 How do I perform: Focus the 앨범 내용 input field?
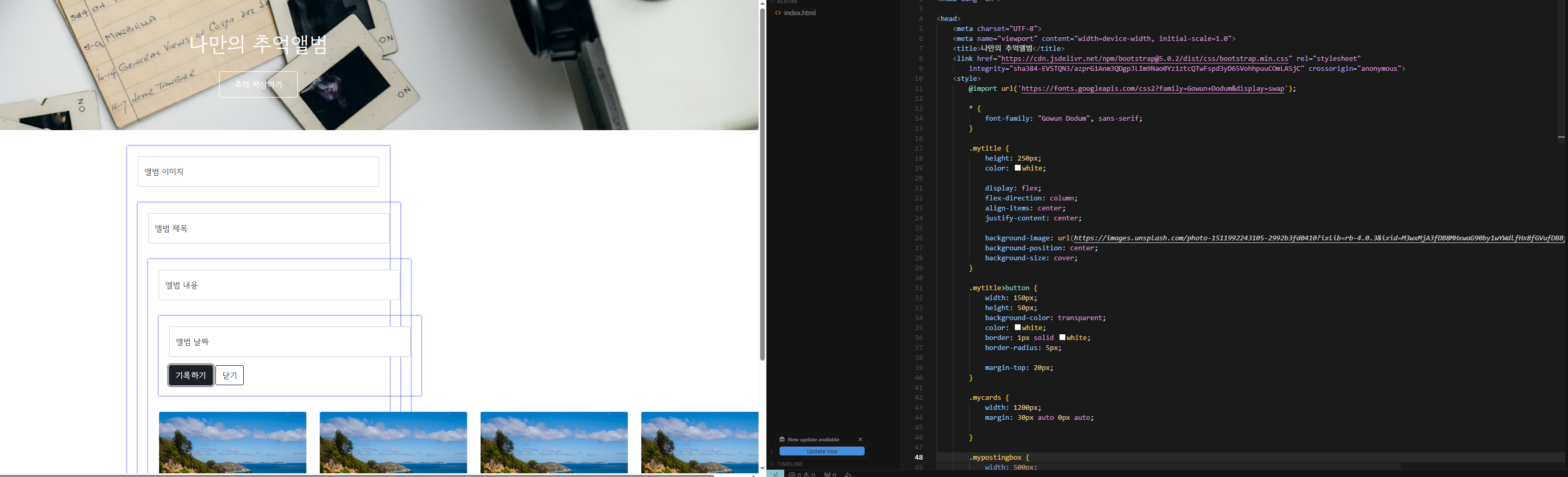[279, 285]
